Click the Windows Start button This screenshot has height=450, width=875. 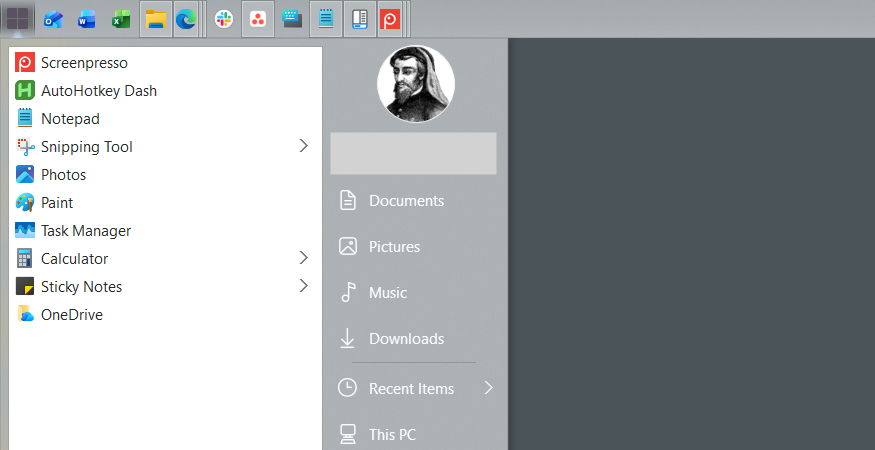coord(17,19)
